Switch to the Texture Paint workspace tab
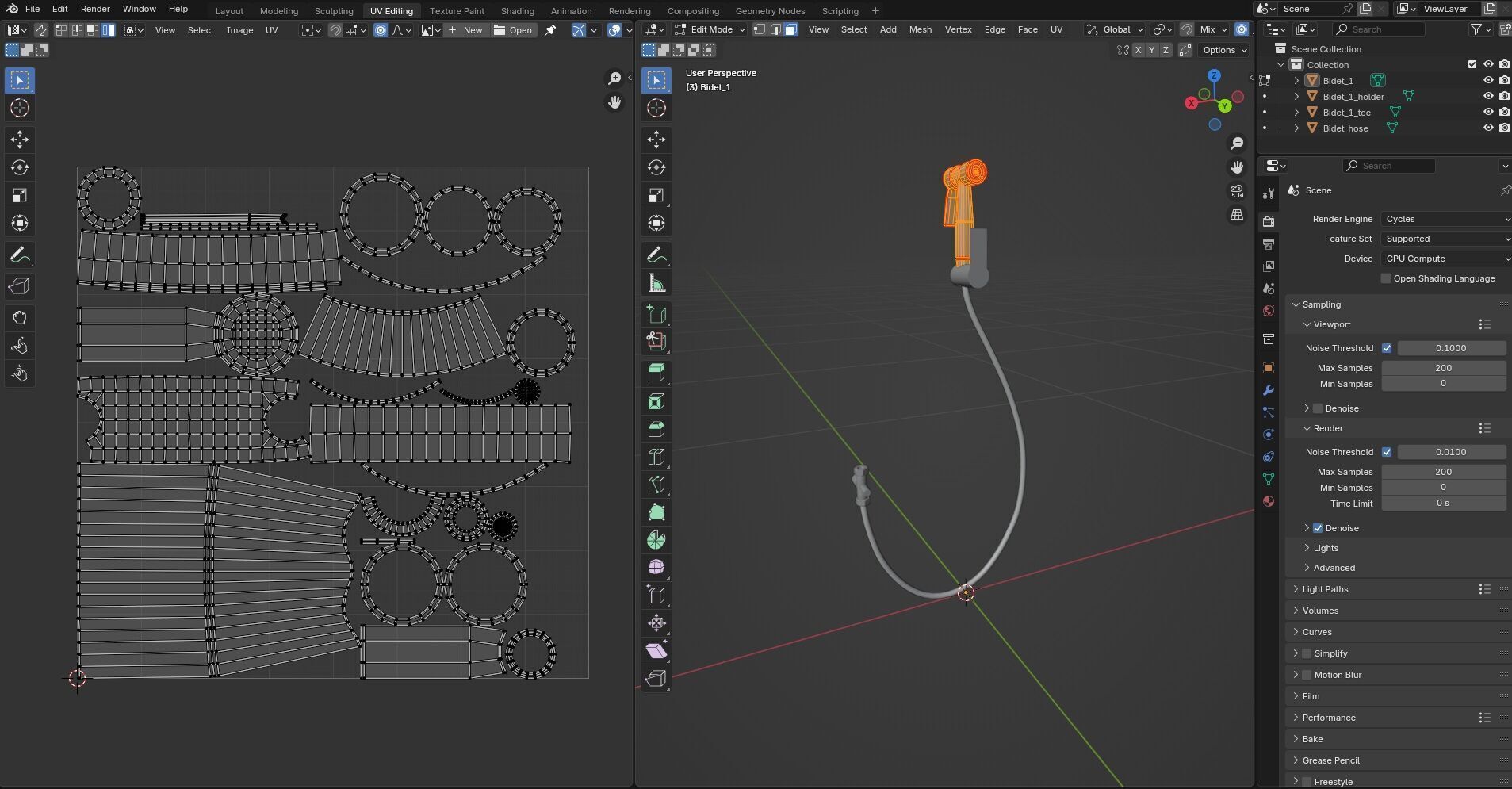Screen dimensions: 1512x789 point(457,11)
